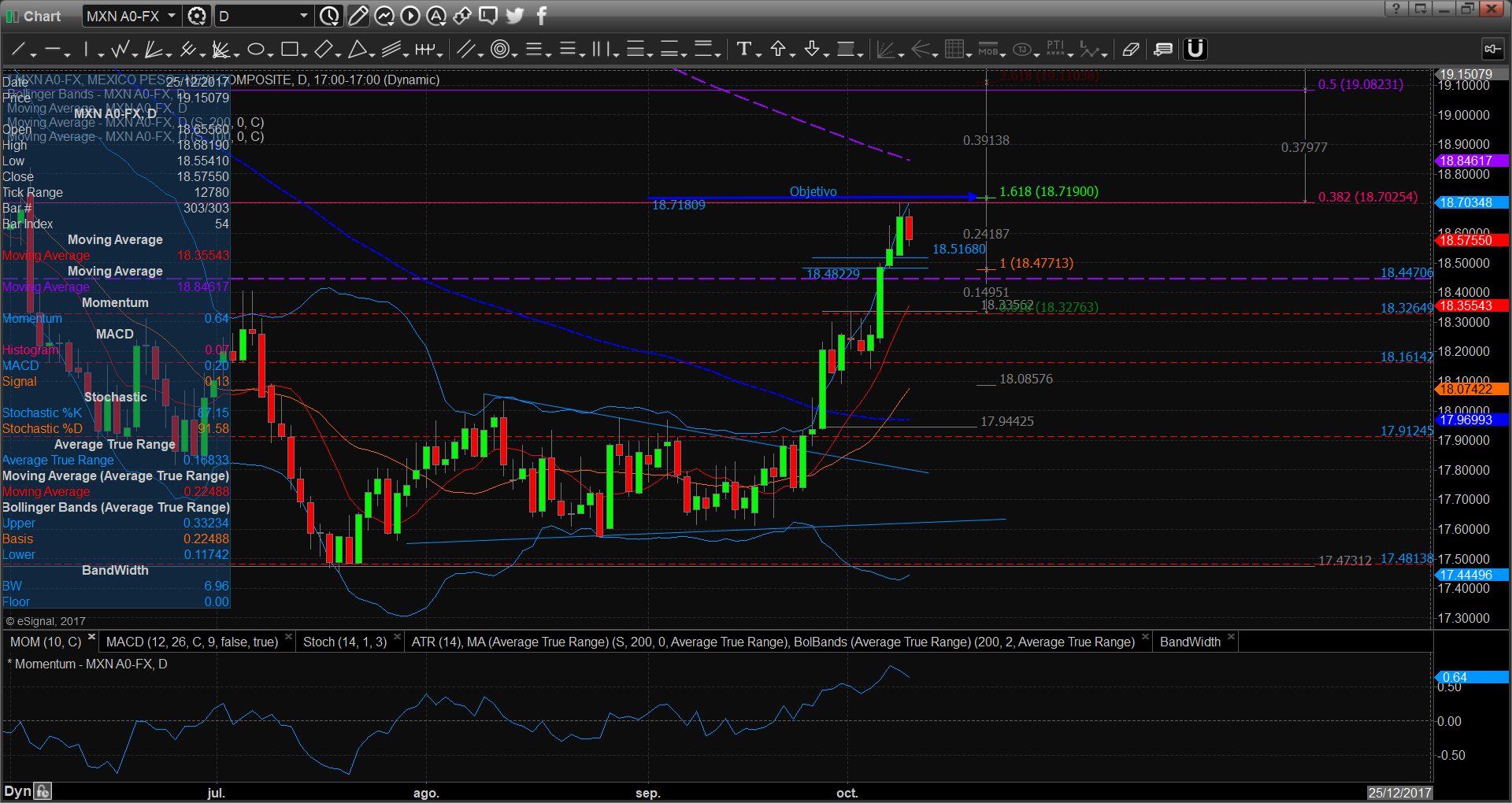Open the comment annotations tool
Screen dimensions: 1512x803
pos(1163,50)
